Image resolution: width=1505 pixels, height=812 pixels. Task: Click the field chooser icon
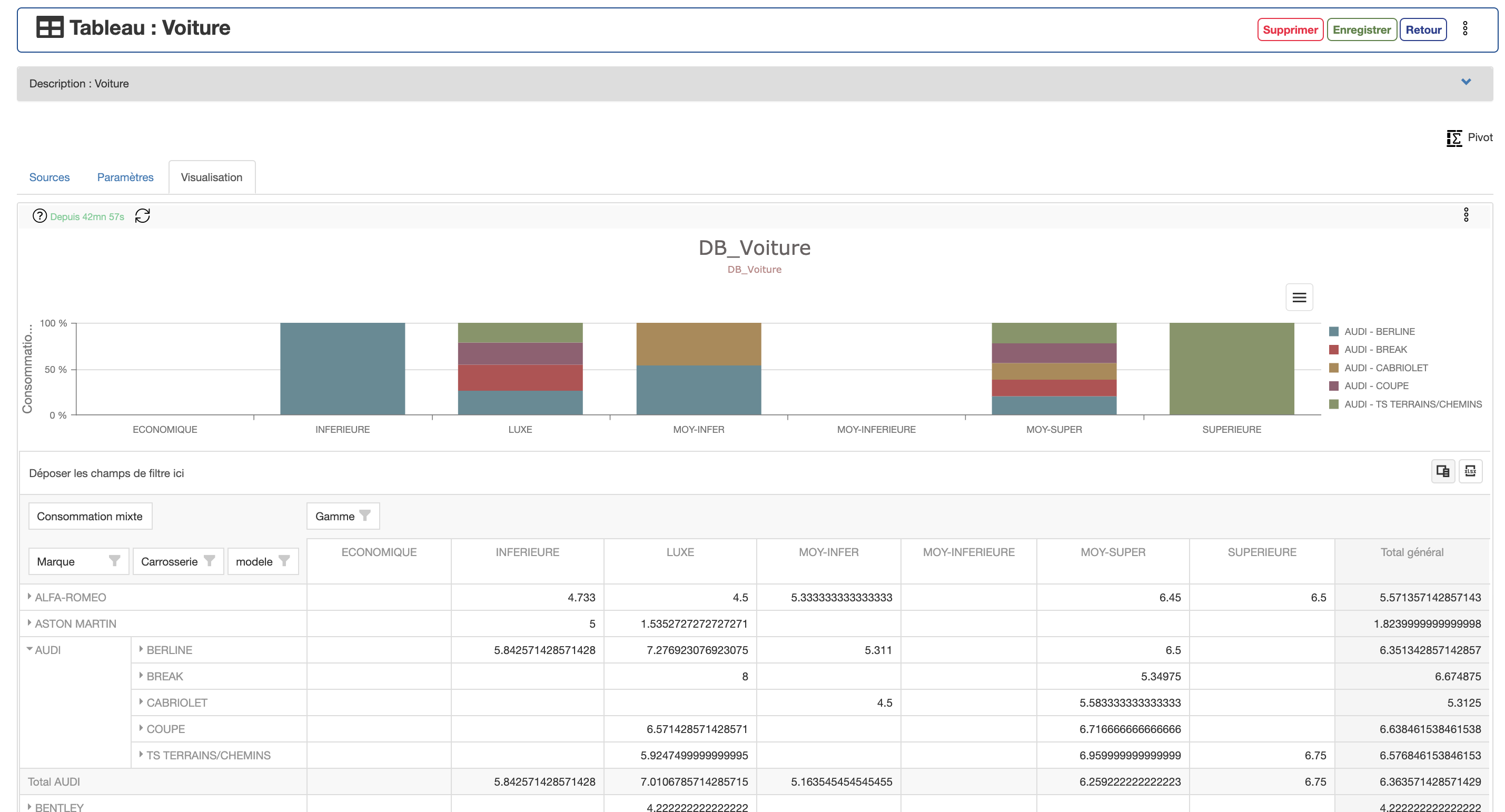(1442, 471)
